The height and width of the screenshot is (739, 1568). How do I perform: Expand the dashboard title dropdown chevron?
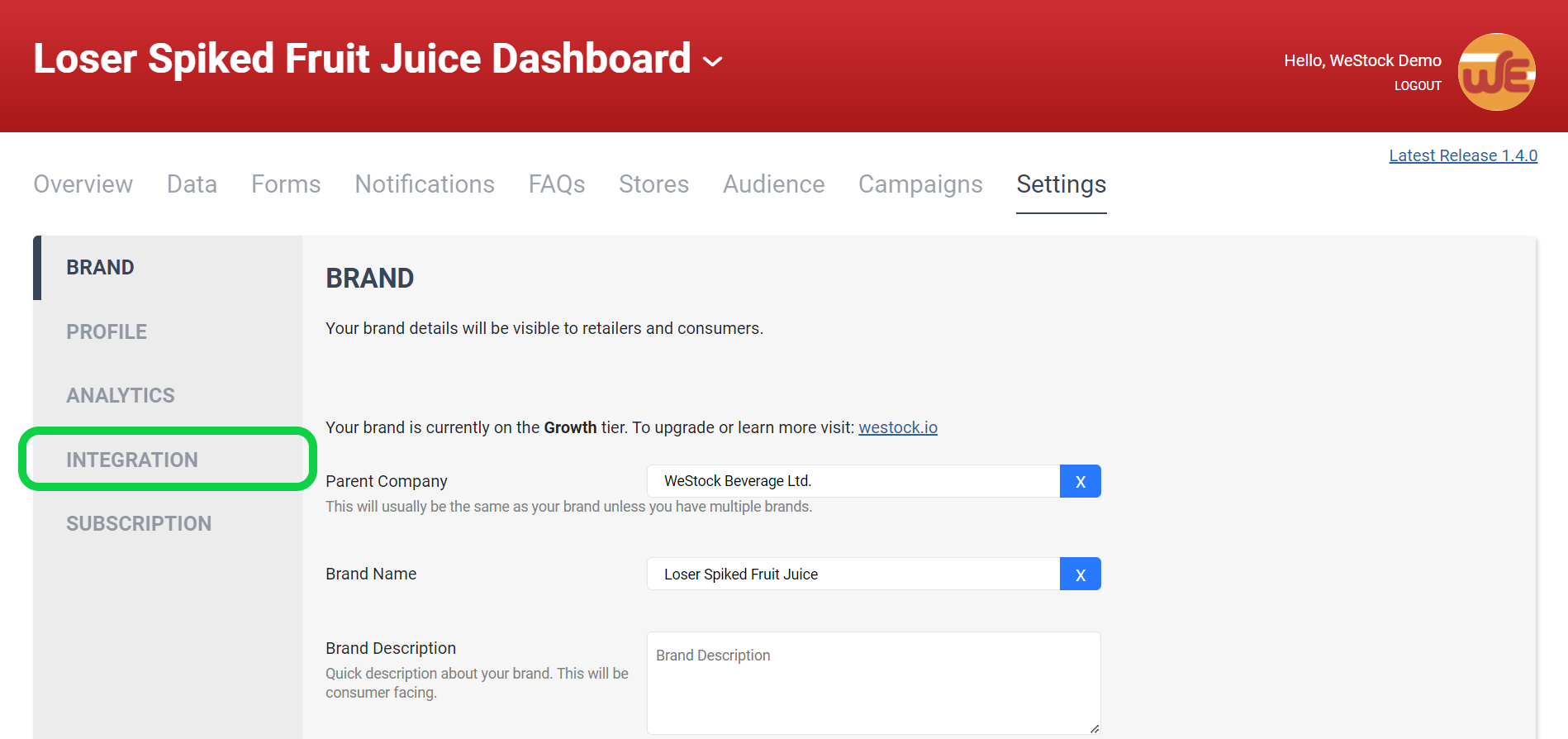[712, 61]
